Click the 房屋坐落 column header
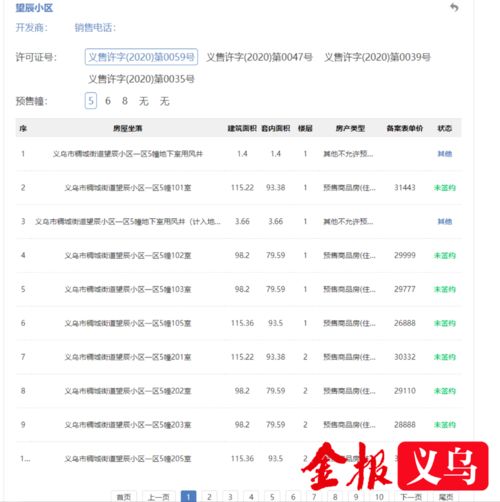The width and height of the screenshot is (500, 502). pos(128,128)
